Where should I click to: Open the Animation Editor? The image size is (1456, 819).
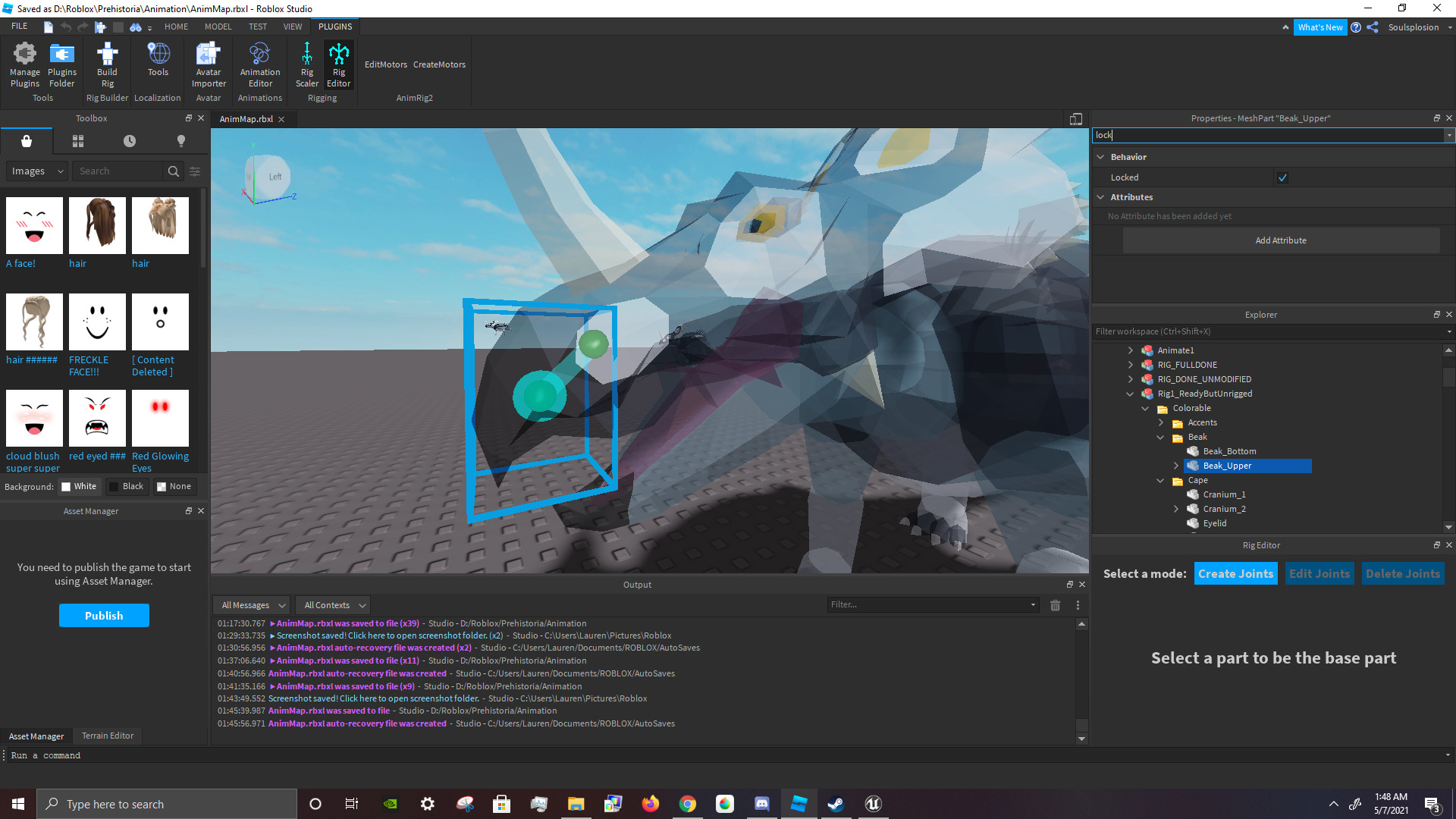click(x=259, y=64)
